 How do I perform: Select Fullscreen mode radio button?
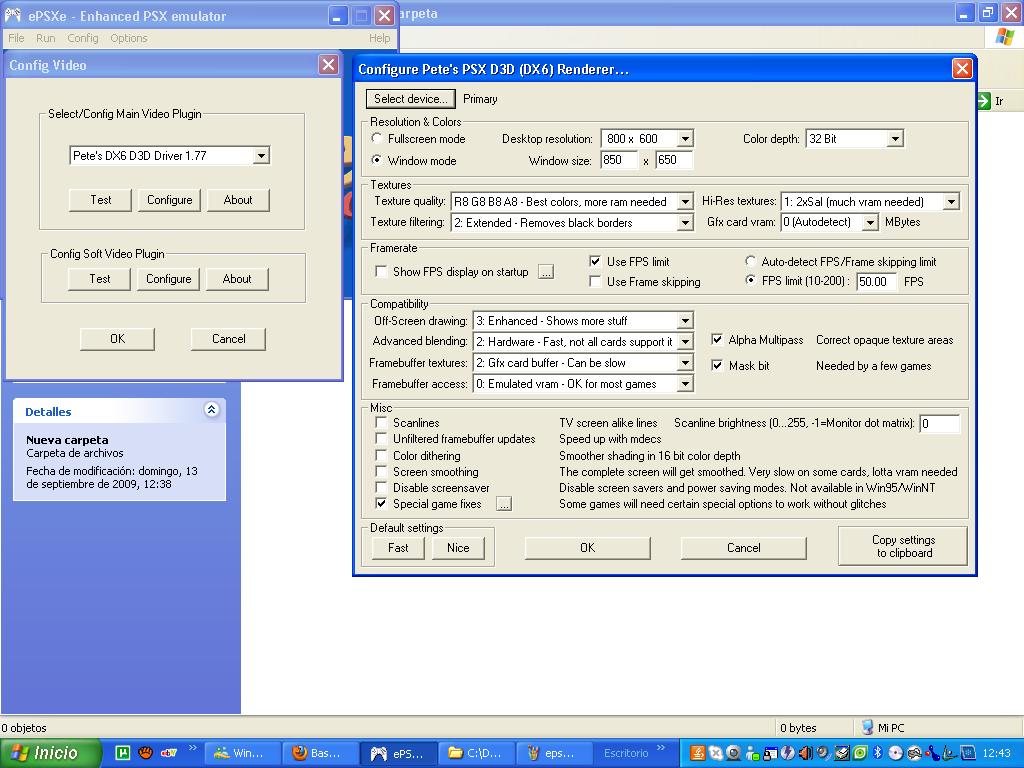[377, 139]
